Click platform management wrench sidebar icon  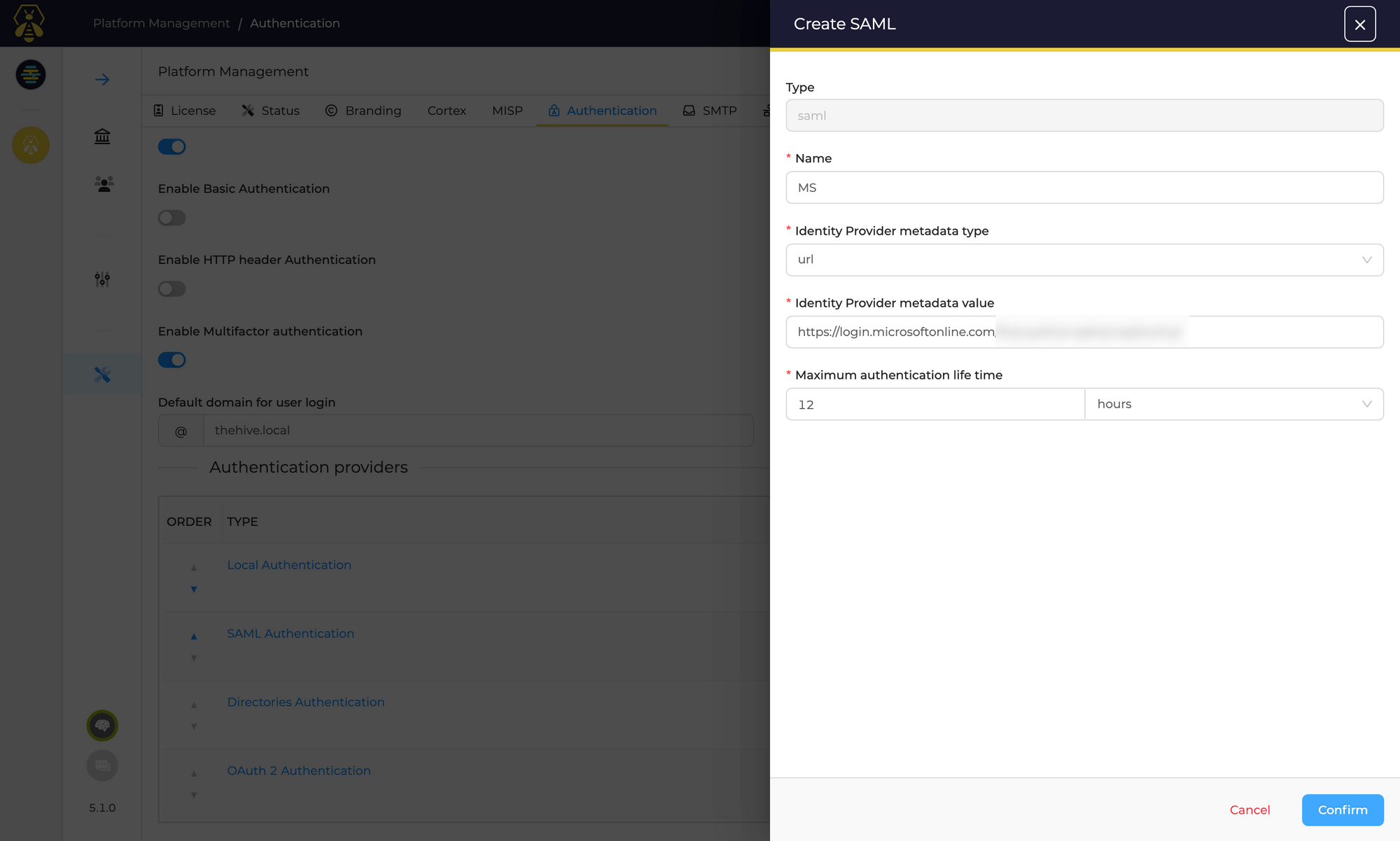pyautogui.click(x=102, y=375)
